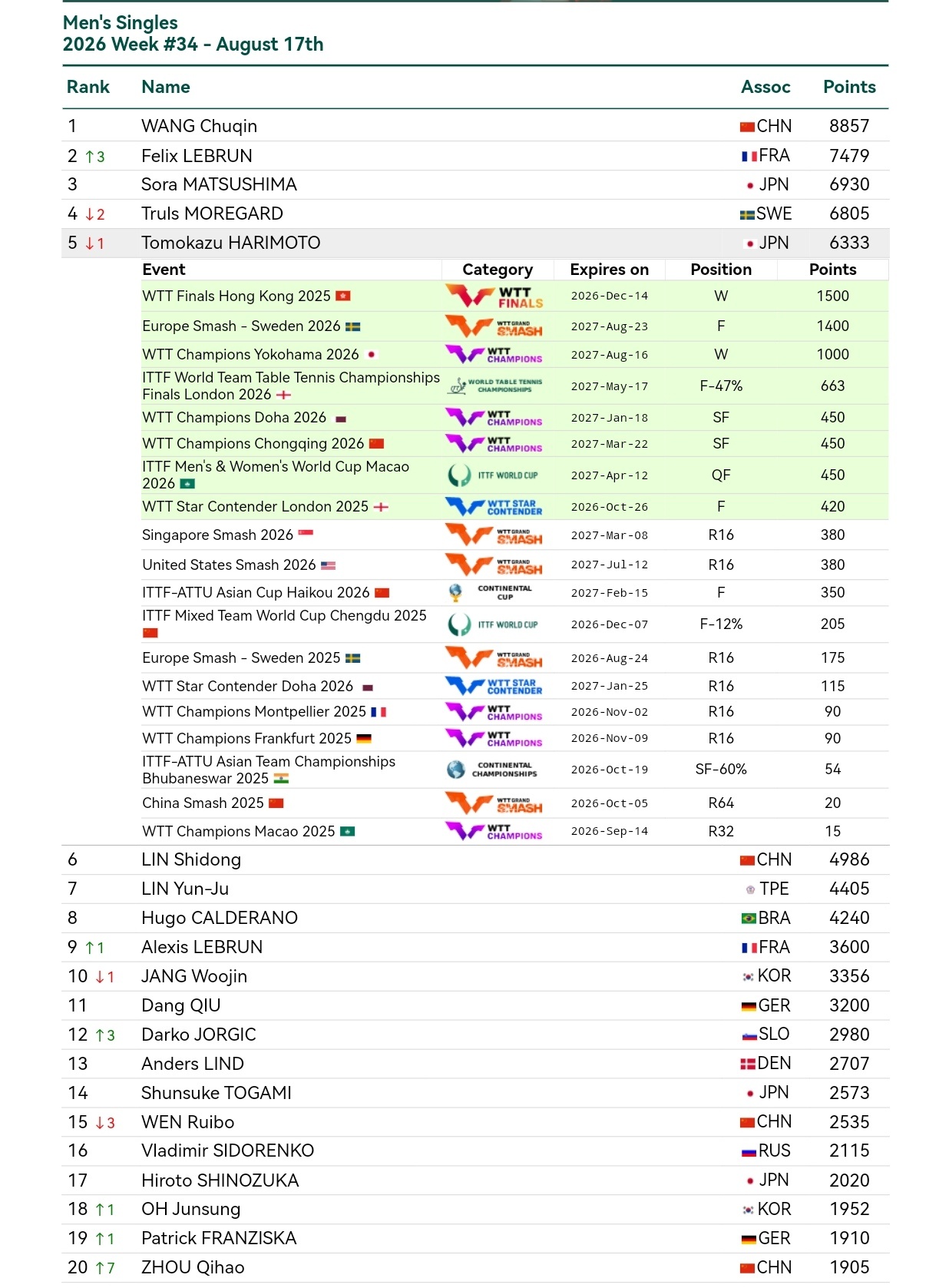The height and width of the screenshot is (1288, 949).
Task: Click the WTT Finals logo for Hong Kong 2025
Action: [x=494, y=296]
